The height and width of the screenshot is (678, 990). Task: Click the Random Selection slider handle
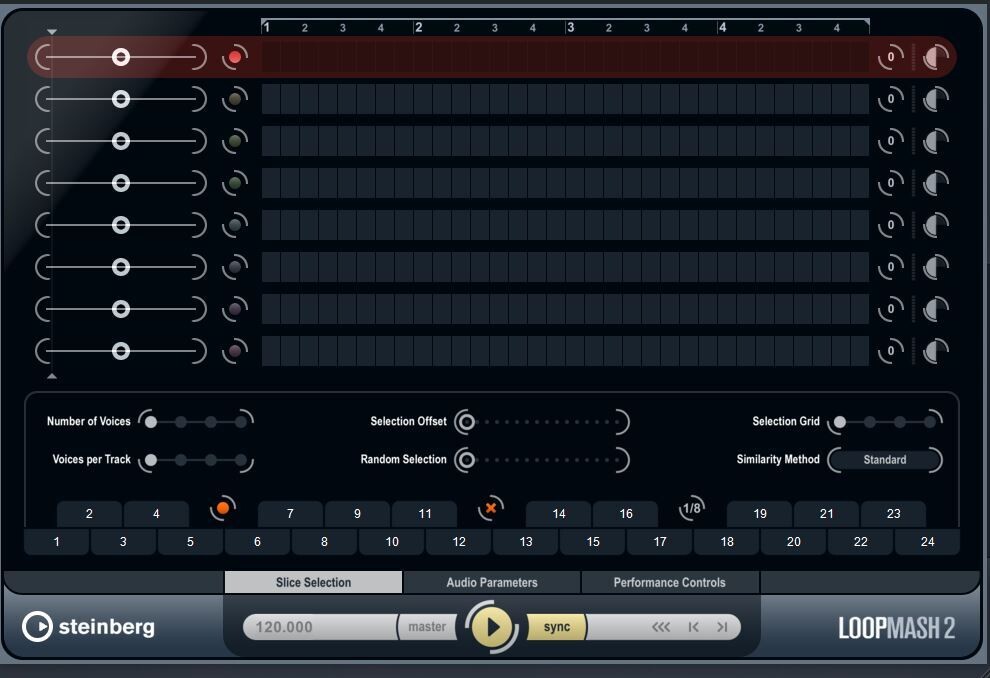465,460
